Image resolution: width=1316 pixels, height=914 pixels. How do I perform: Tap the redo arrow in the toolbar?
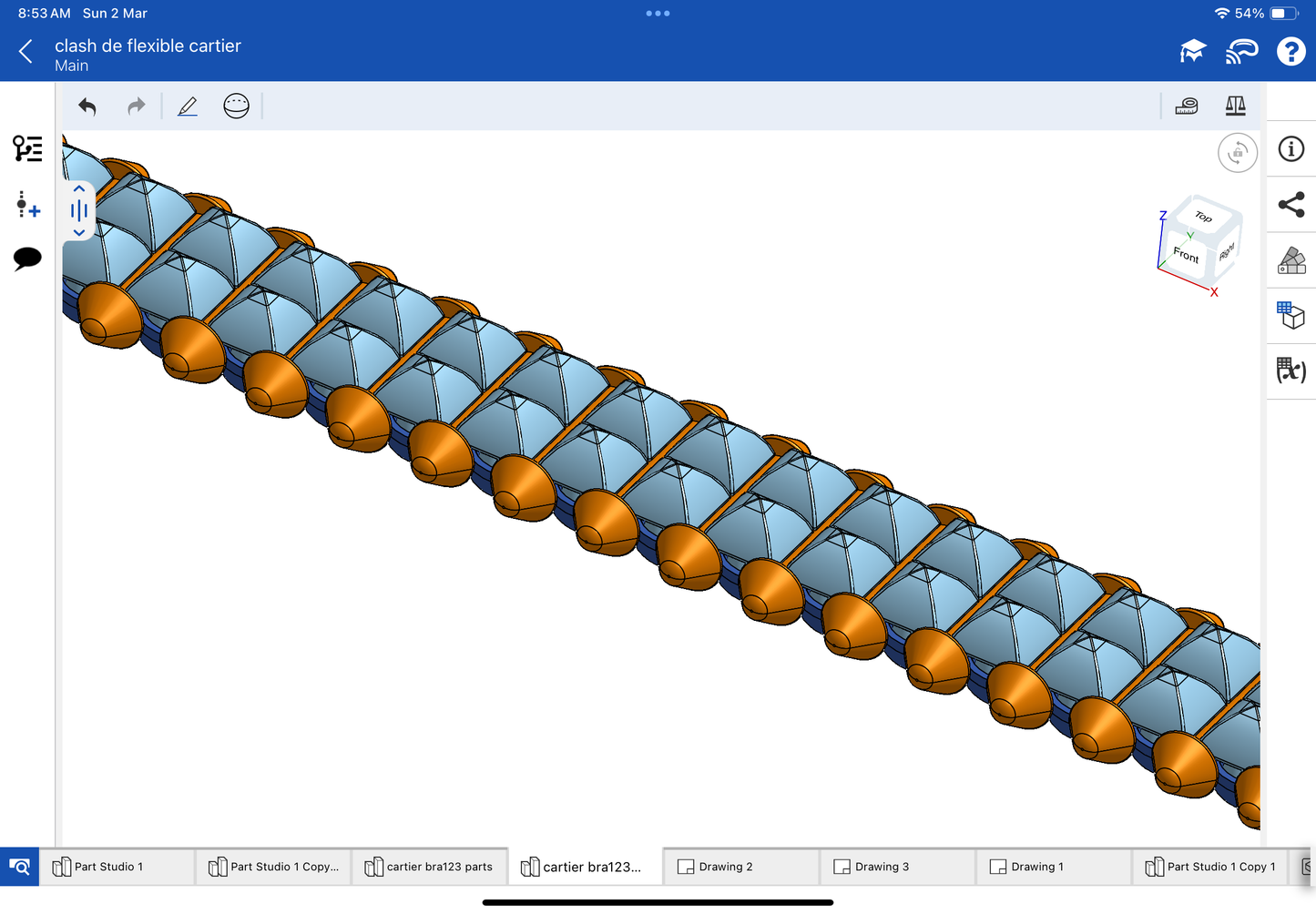coord(136,107)
